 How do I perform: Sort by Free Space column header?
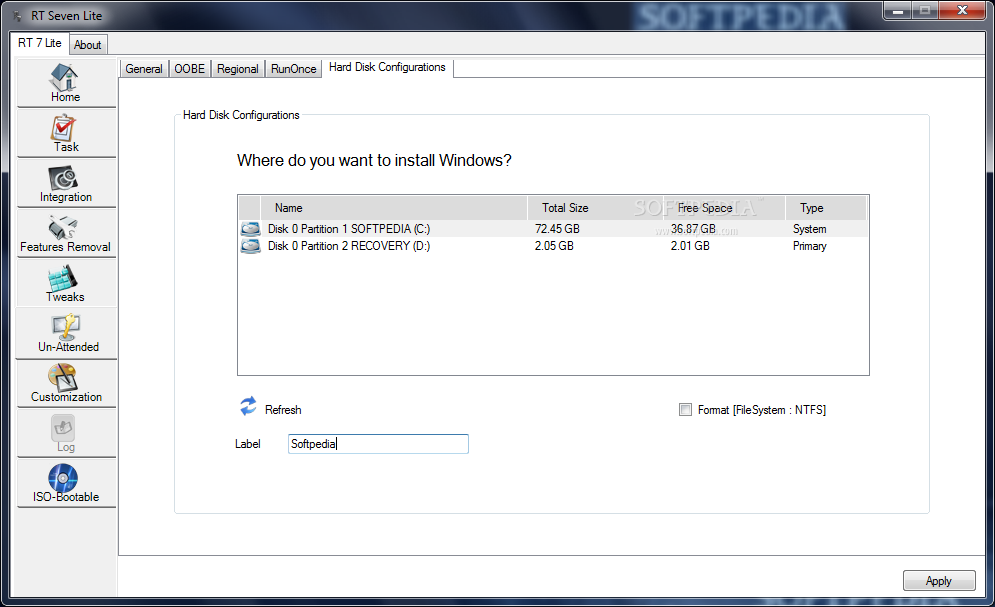[x=724, y=208]
